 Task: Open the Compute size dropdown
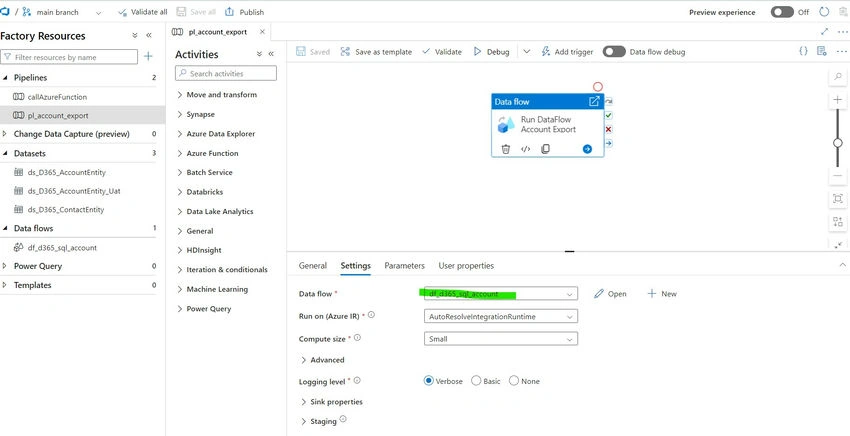pyautogui.click(x=500, y=339)
